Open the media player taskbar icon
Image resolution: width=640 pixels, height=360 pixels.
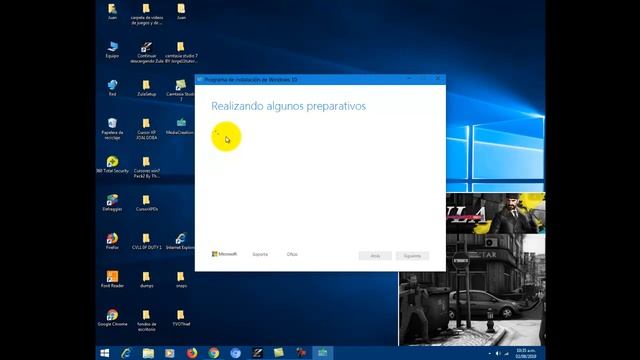point(170,353)
